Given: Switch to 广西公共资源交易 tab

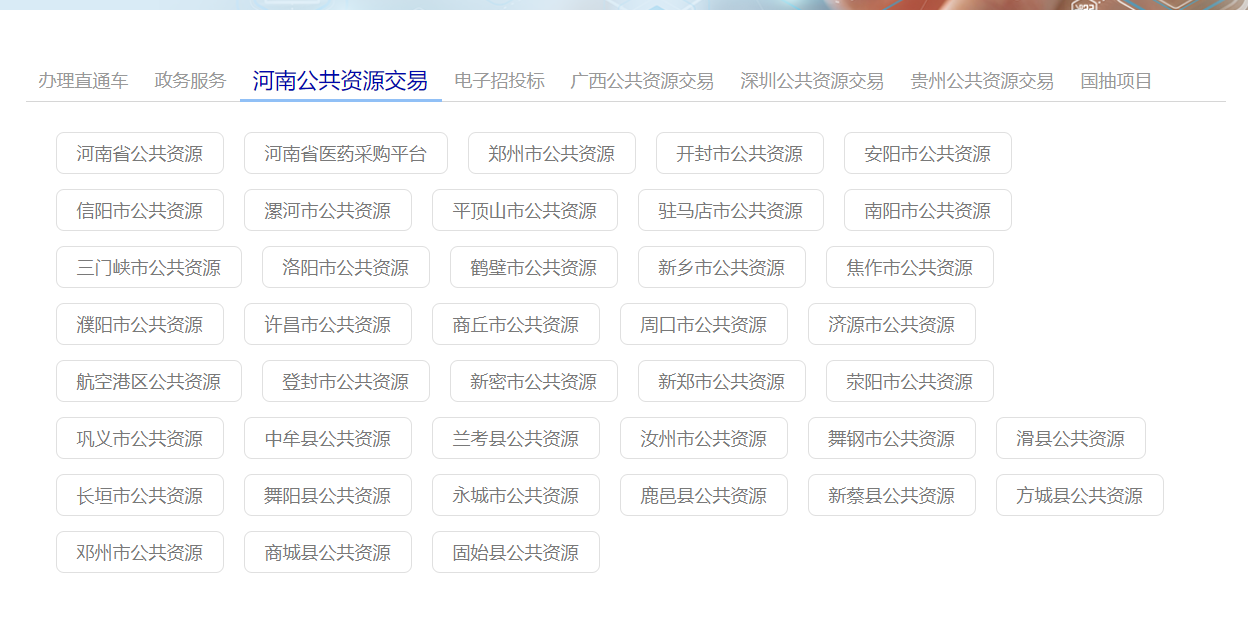Looking at the screenshot, I should point(642,81).
